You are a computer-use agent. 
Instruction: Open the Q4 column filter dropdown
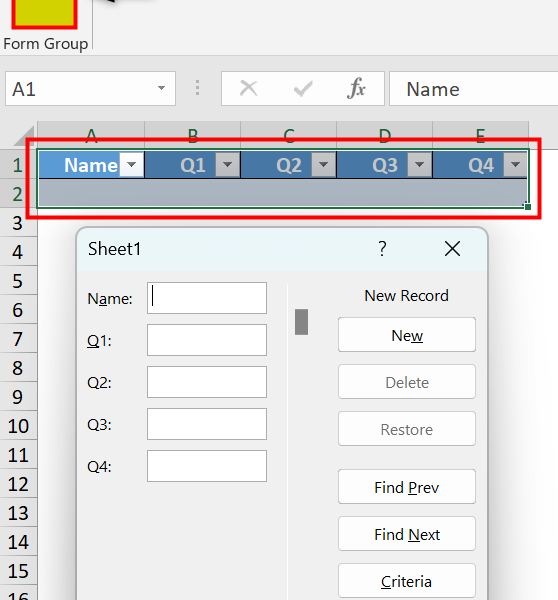click(x=516, y=165)
